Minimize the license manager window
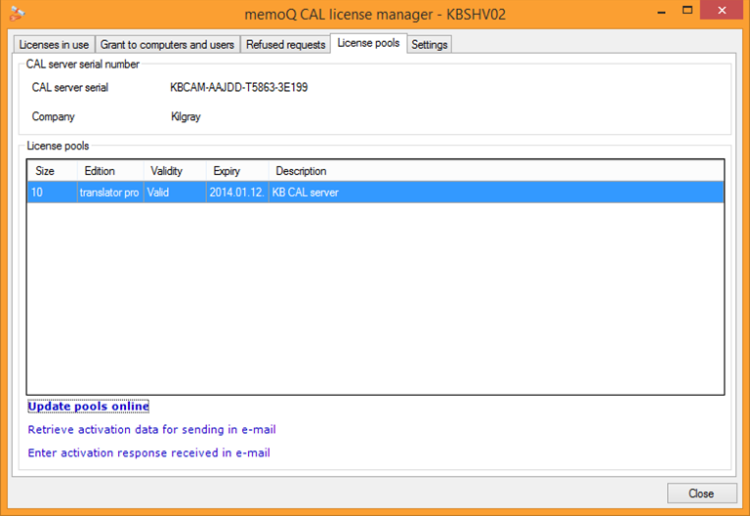This screenshot has height=516, width=750. (662, 11)
